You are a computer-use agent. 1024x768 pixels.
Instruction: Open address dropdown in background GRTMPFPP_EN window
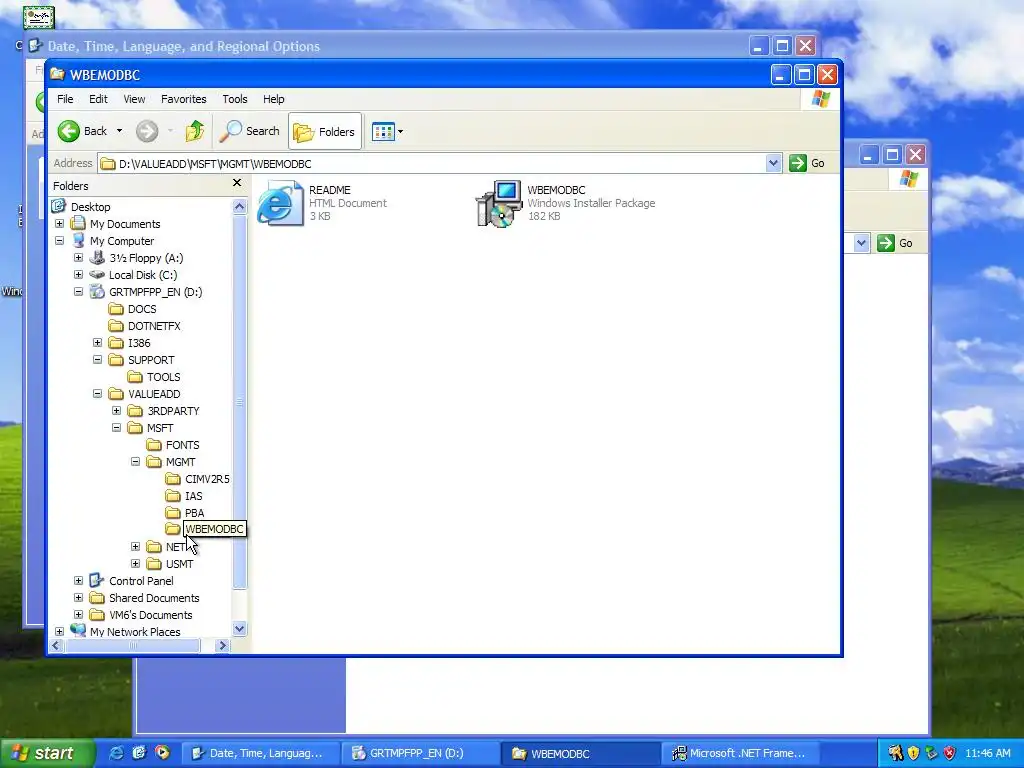coord(861,243)
